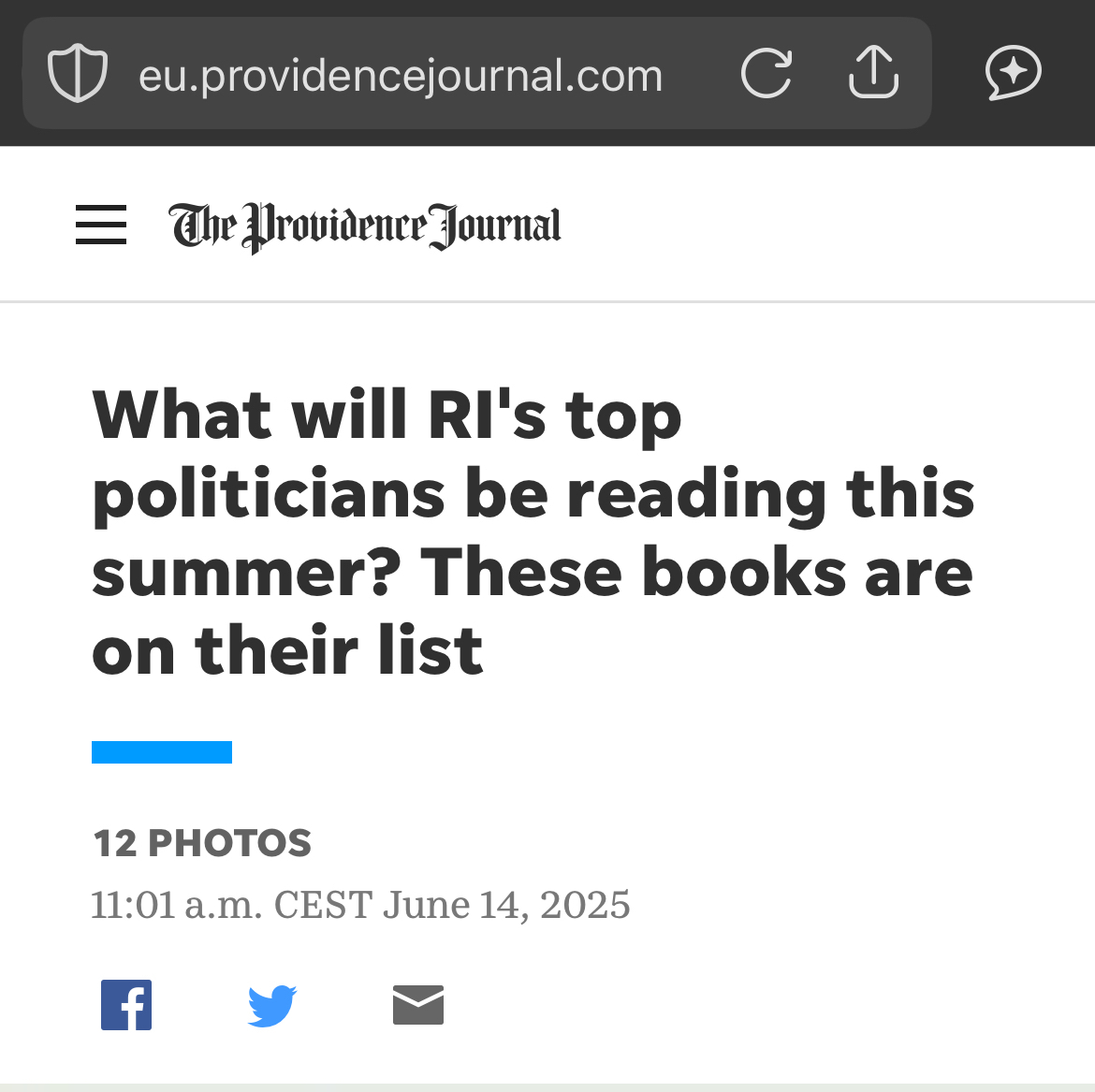Open the 12 PHOTOS gallery label
1095x1092 pixels.
pyautogui.click(x=202, y=843)
